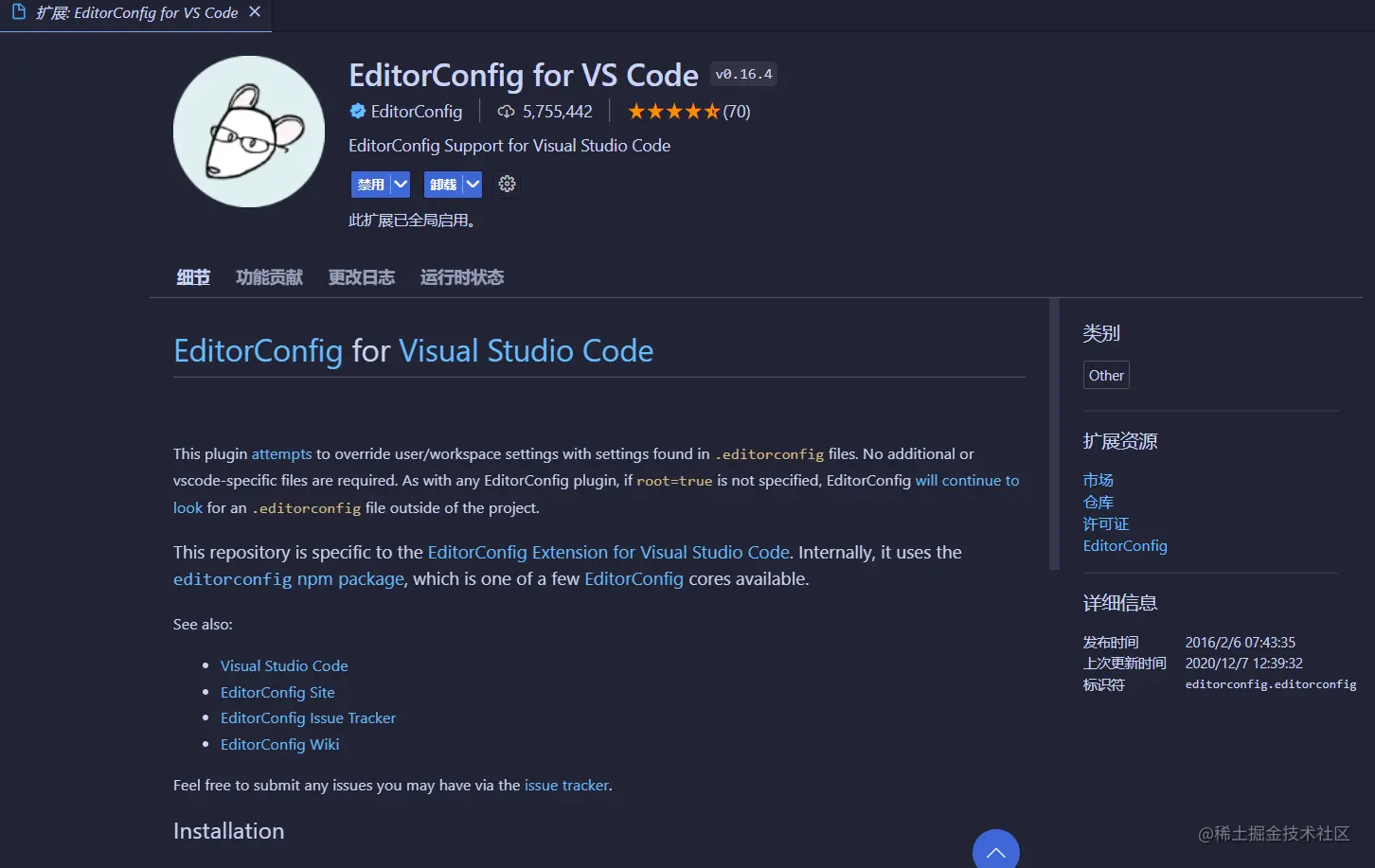Click the download count cloud icon
This screenshot has width=1375, height=868.
pos(507,112)
